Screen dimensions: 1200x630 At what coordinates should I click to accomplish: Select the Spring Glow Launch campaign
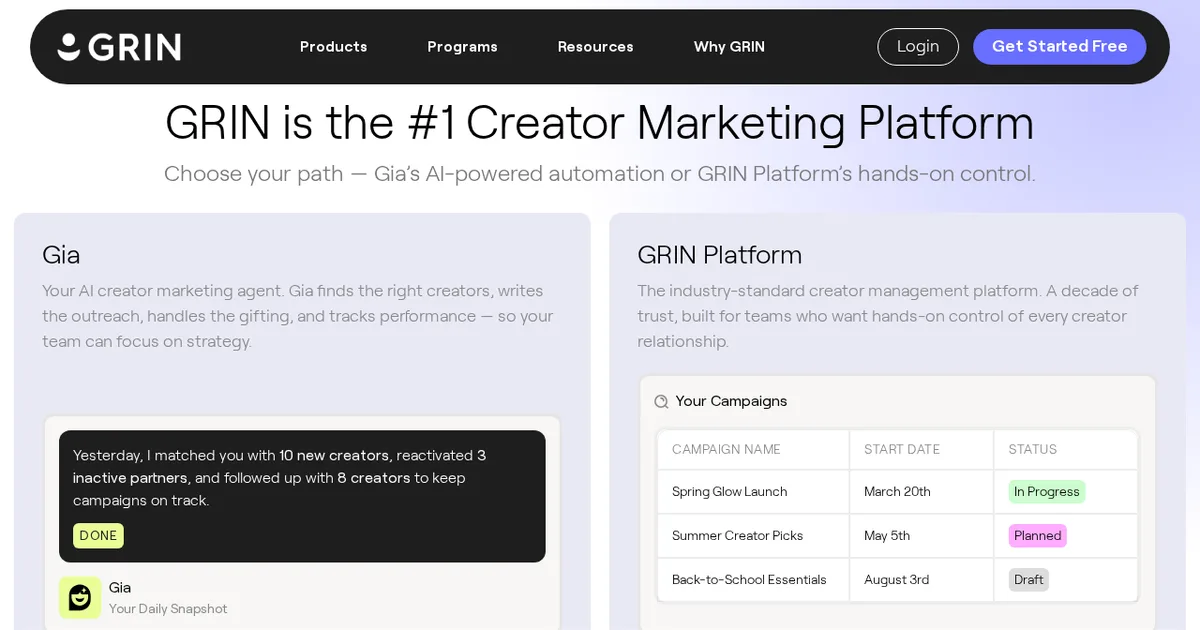pyautogui.click(x=729, y=492)
